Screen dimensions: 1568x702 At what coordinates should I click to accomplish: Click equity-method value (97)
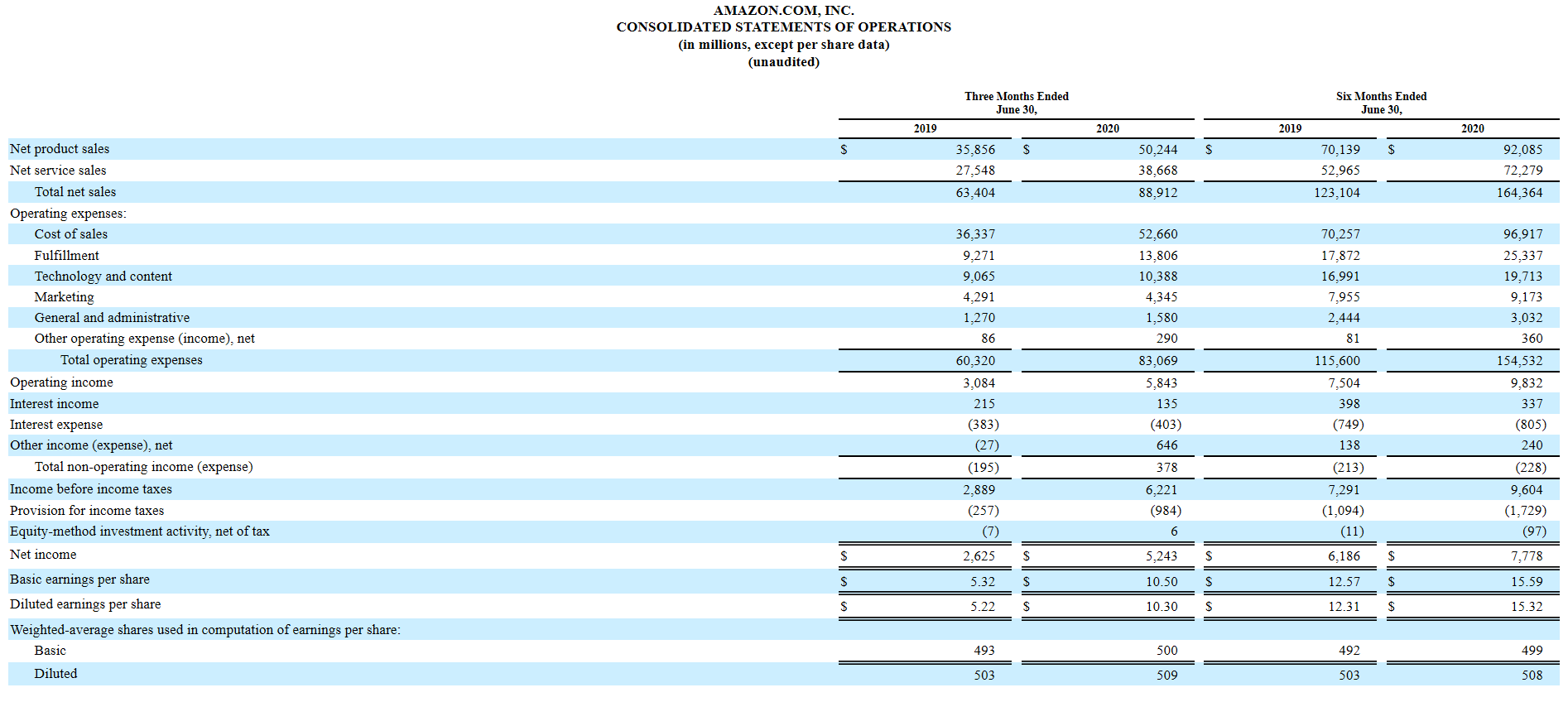[x=1534, y=531]
